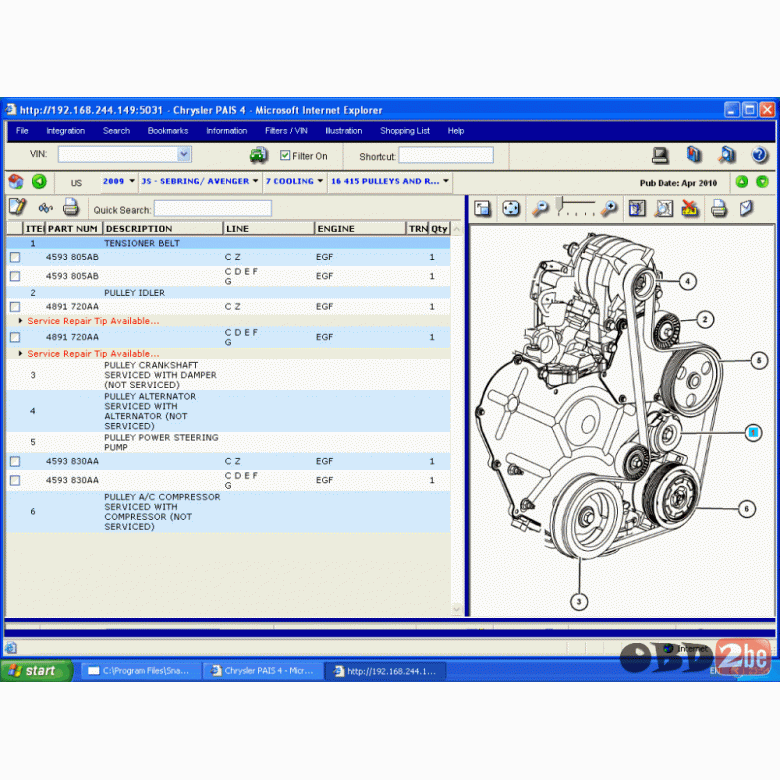This screenshot has width=780, height=780.
Task: Open the 2009 model year dropdown
Action: coord(132,181)
